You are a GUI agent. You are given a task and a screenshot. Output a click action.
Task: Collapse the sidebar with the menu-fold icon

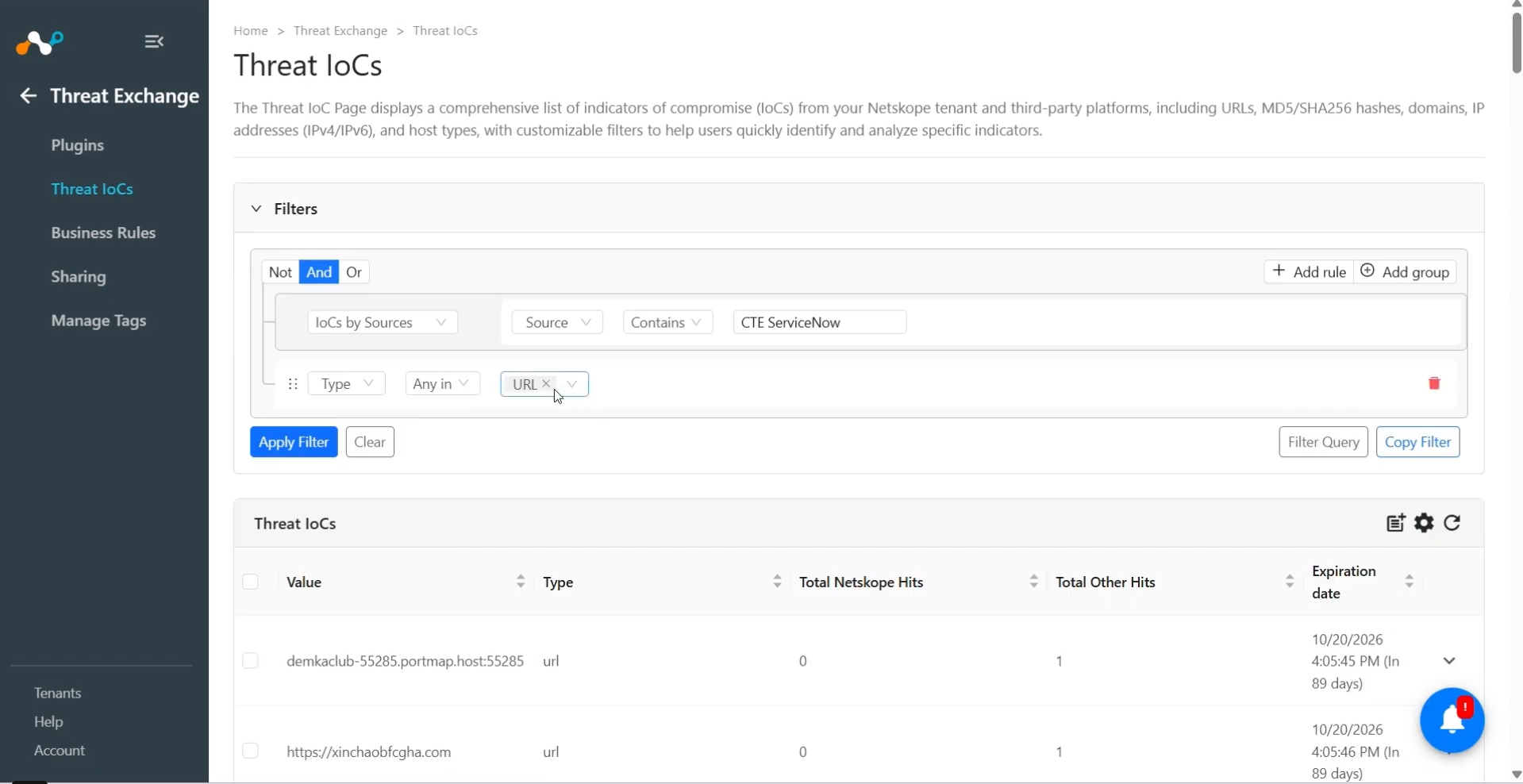pyautogui.click(x=154, y=41)
